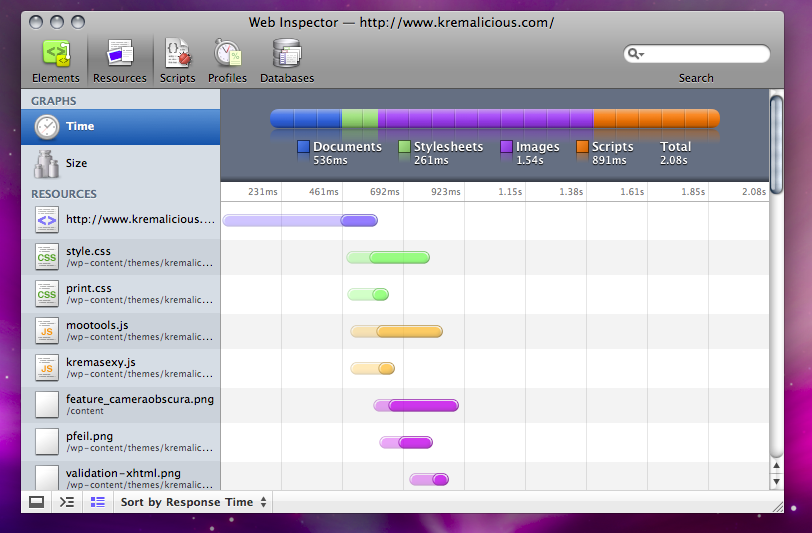Click the mootools.js orange timeline bar

(x=397, y=332)
